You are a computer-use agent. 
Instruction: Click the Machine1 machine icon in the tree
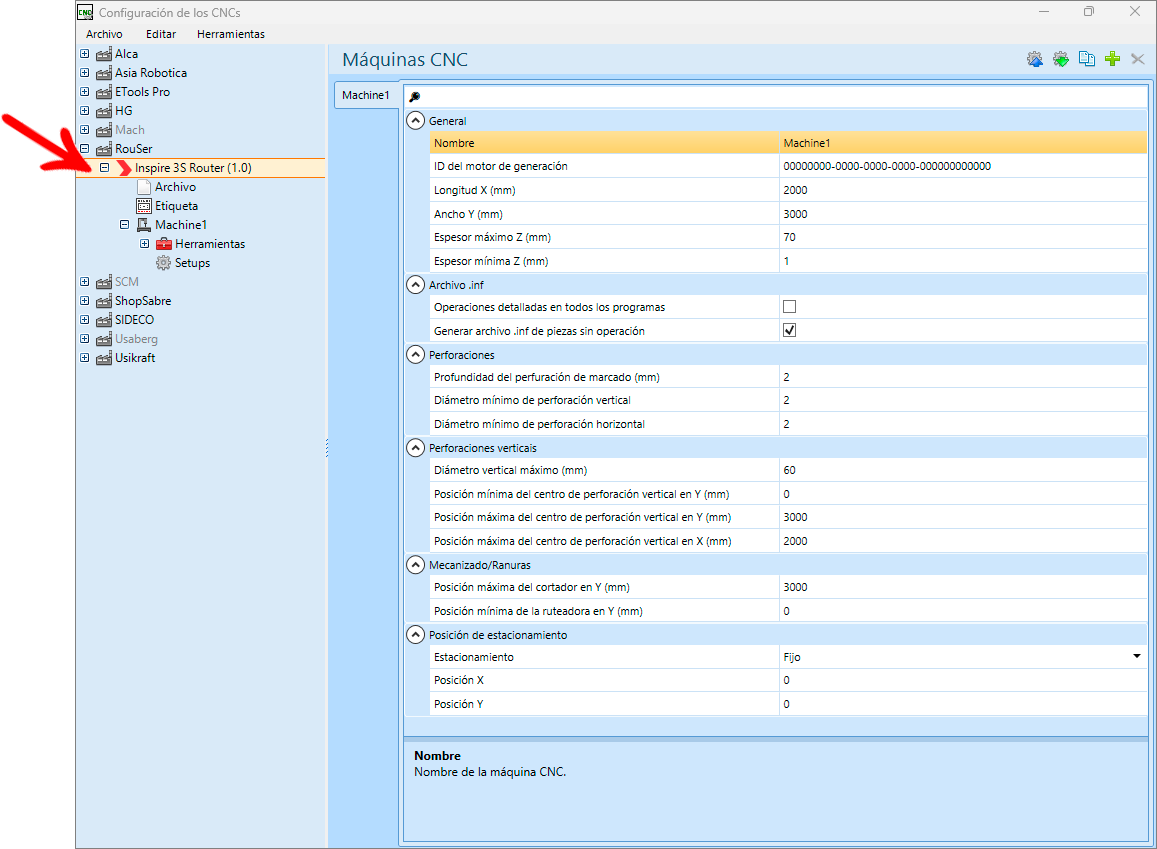144,225
